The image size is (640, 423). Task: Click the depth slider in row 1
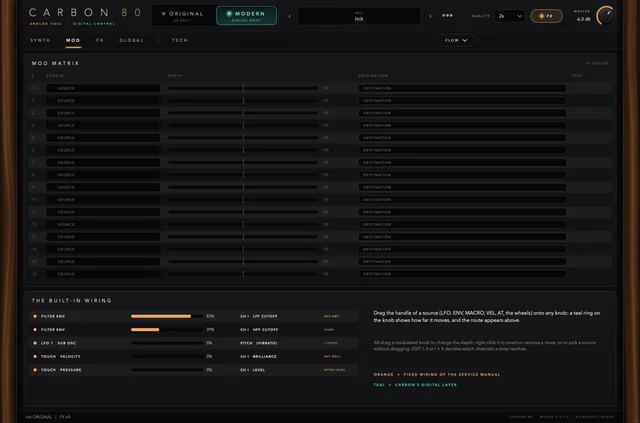(x=243, y=88)
